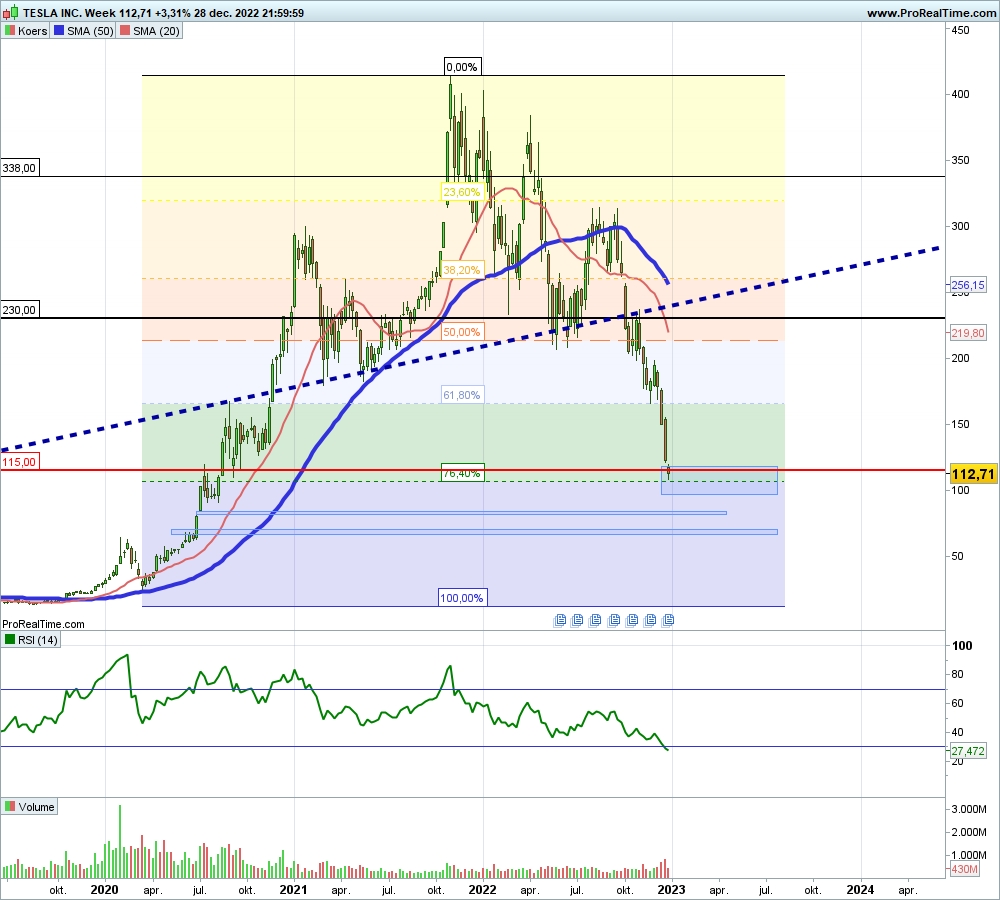The height and width of the screenshot is (900, 1000).
Task: Open the fourth (middle) news document icon
Action: (613, 620)
